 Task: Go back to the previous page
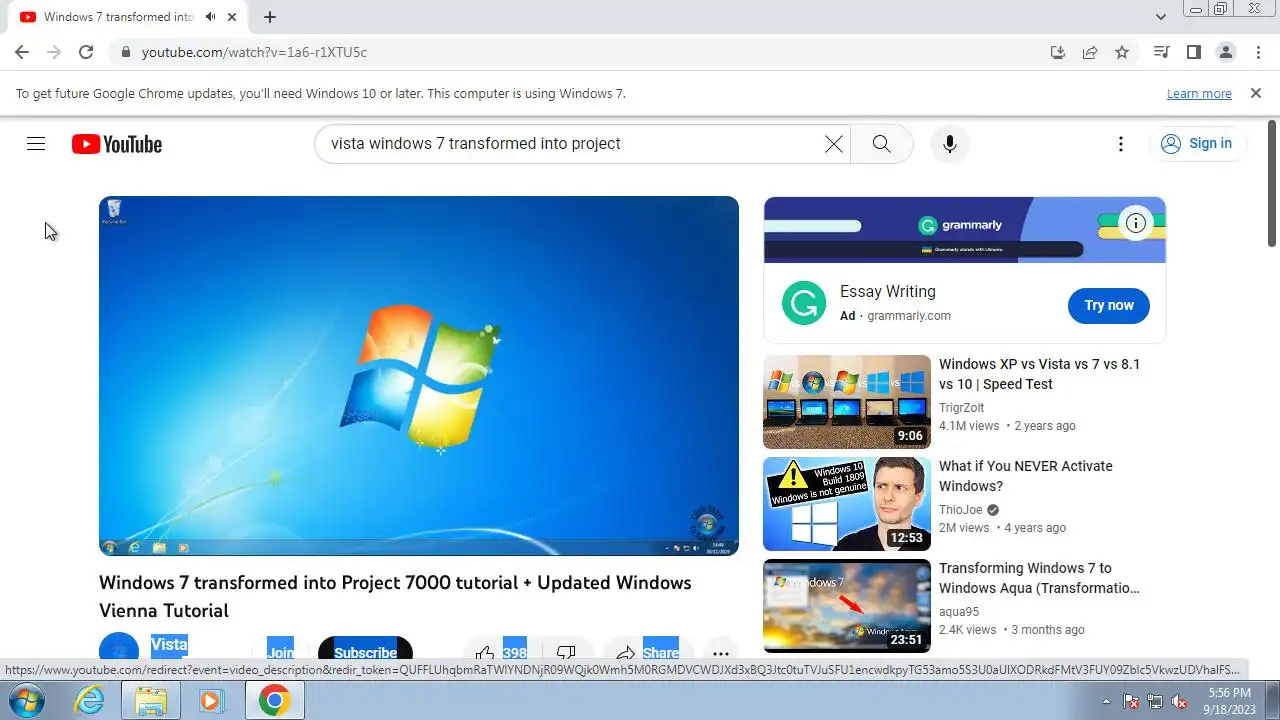click(22, 52)
